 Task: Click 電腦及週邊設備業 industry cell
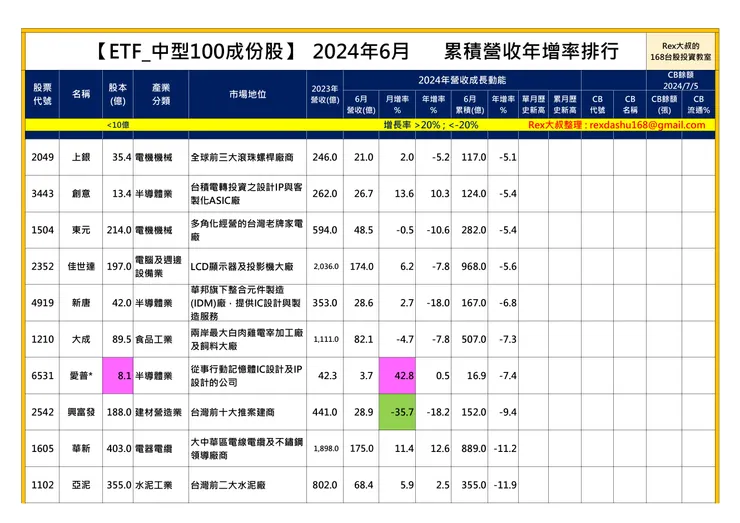tap(159, 266)
